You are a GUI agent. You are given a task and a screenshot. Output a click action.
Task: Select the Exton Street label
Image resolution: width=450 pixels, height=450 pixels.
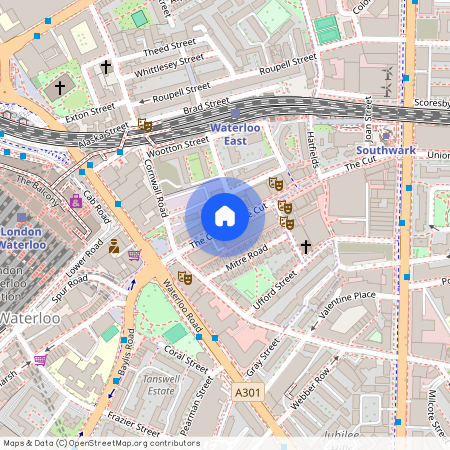(x=90, y=113)
